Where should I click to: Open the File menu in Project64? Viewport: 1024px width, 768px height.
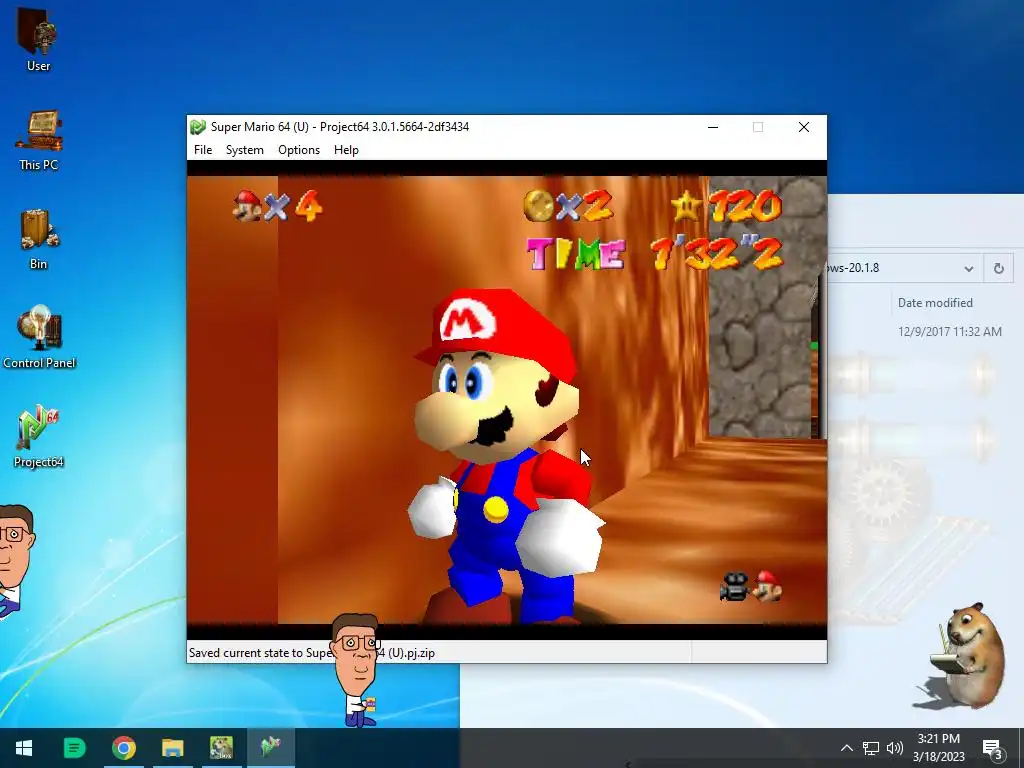(x=203, y=150)
